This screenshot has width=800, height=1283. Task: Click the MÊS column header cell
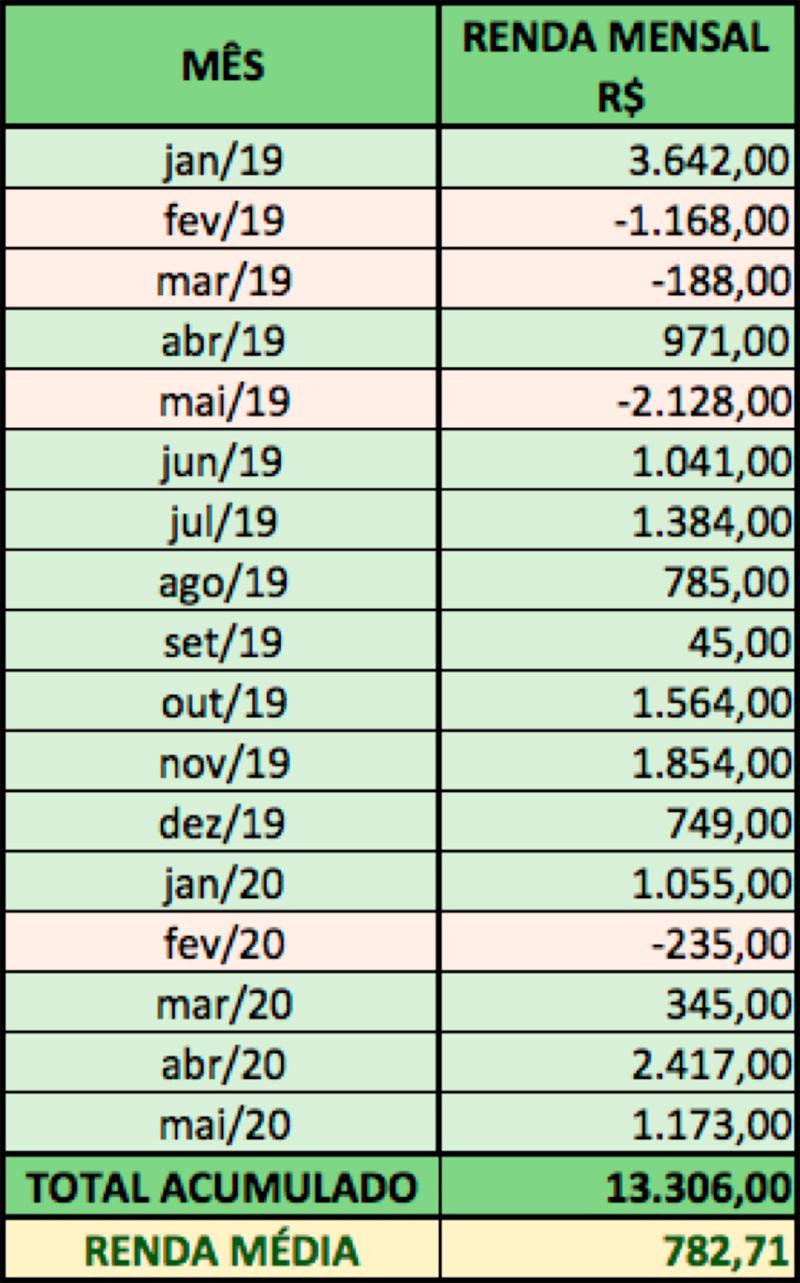pyautogui.click(x=222, y=66)
